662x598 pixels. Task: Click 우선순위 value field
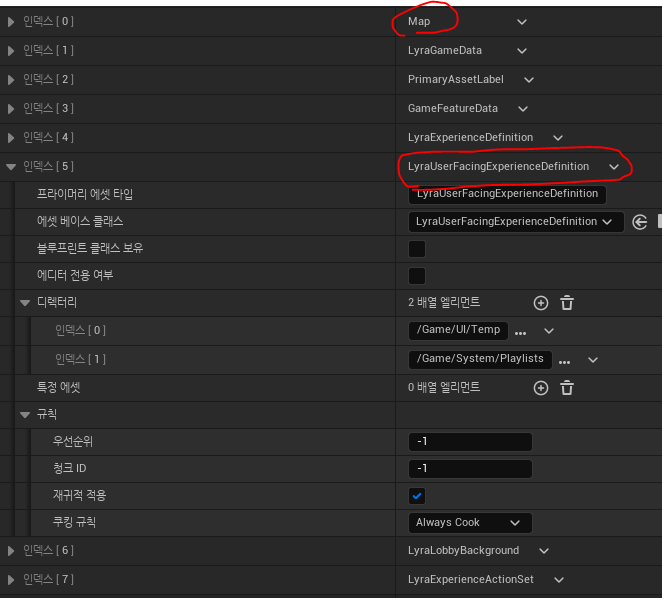470,442
